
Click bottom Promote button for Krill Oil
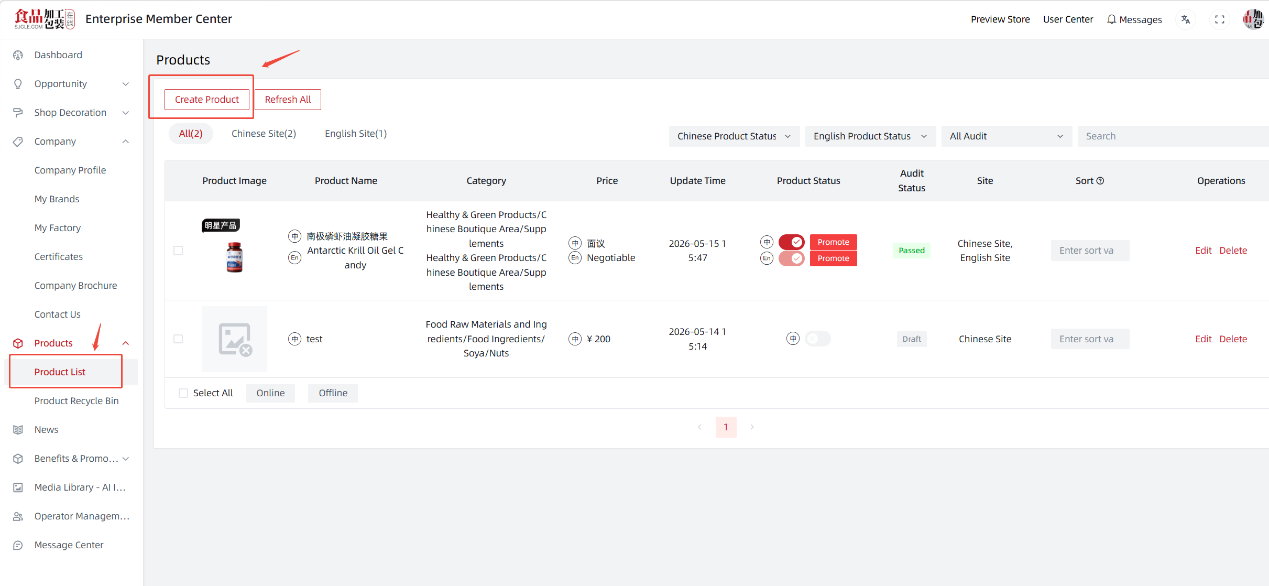click(x=833, y=258)
